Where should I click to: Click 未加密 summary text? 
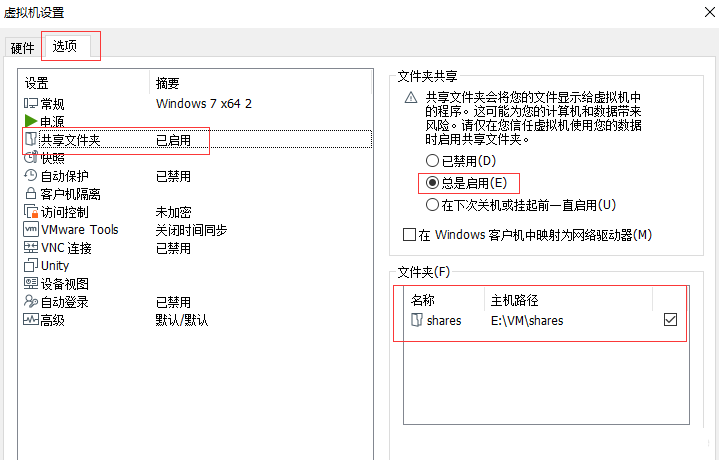(173, 212)
